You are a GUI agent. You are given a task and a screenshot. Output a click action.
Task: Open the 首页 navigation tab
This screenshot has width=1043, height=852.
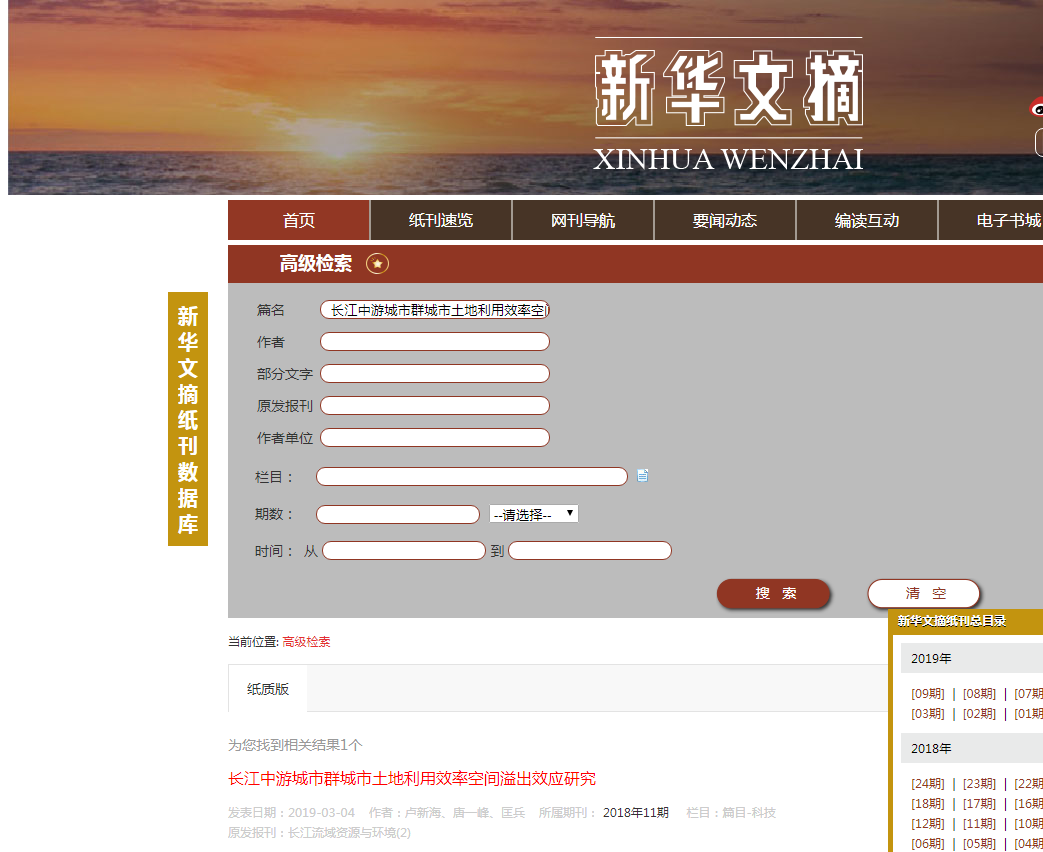pos(299,220)
